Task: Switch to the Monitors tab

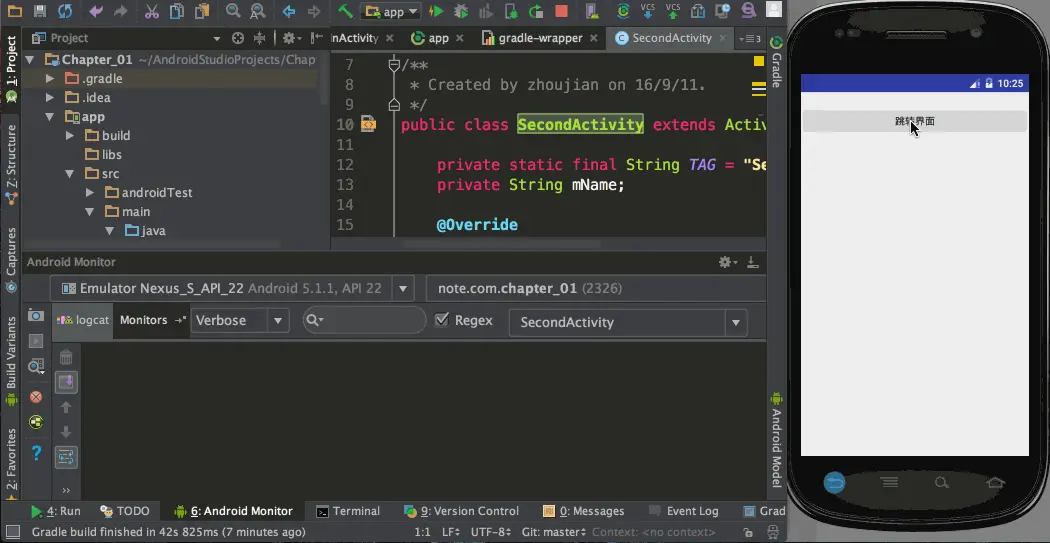Action: click(151, 320)
